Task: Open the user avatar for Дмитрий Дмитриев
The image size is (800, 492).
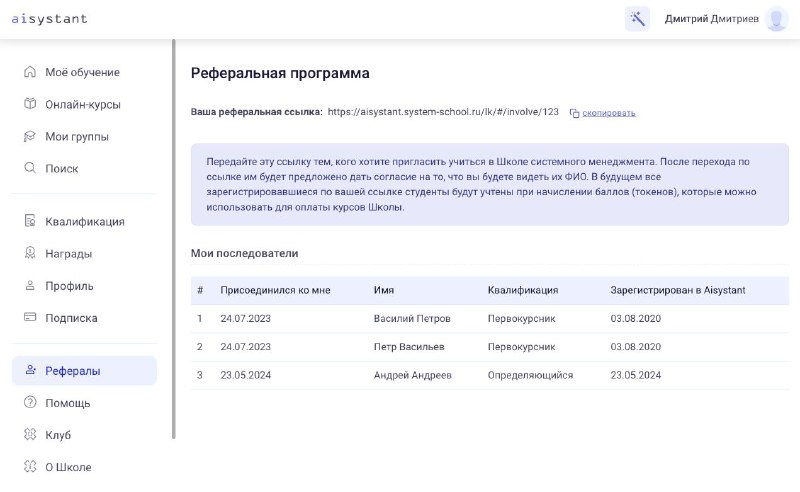Action: click(x=777, y=19)
